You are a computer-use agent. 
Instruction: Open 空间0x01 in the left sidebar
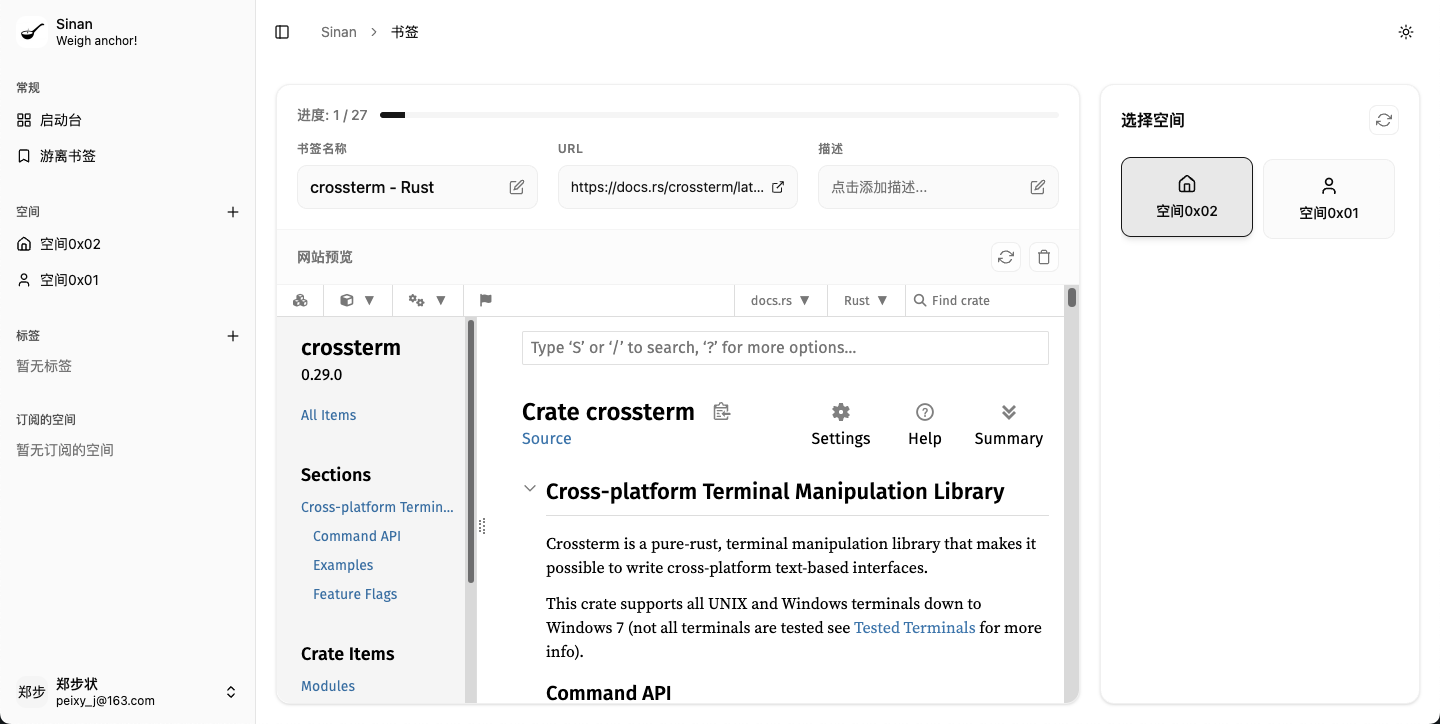tap(128, 280)
